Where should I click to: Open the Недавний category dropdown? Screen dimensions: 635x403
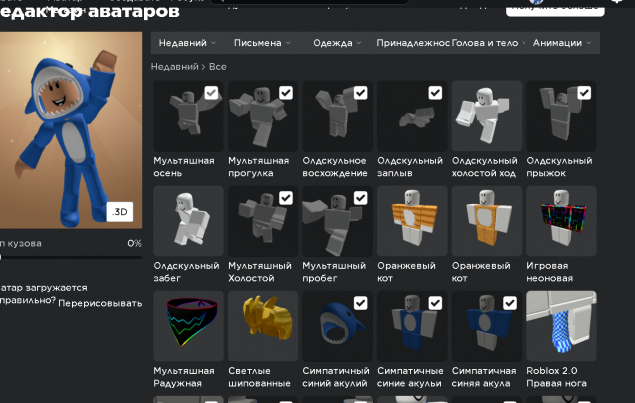(187, 43)
